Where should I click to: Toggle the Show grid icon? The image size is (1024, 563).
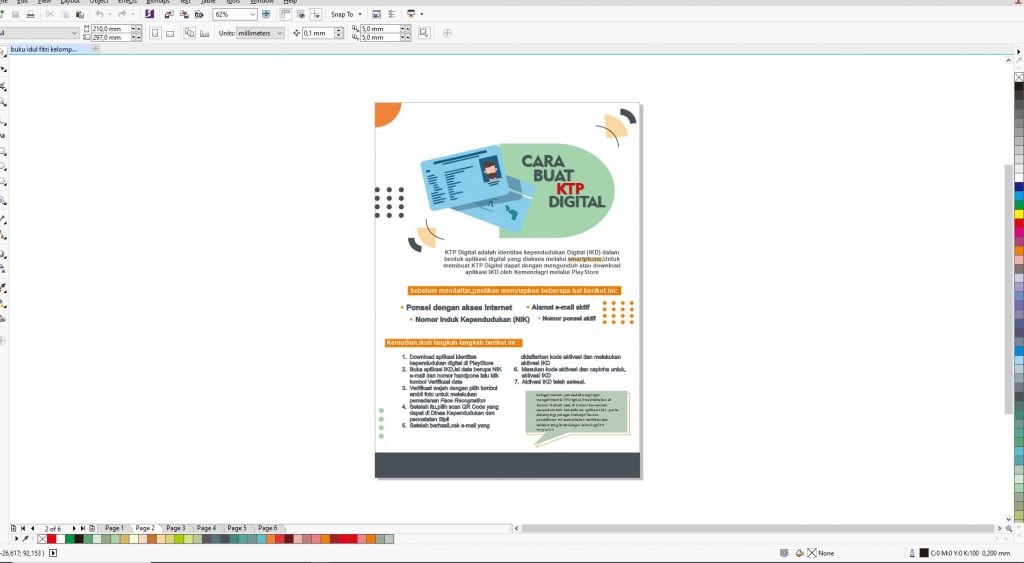pos(300,14)
